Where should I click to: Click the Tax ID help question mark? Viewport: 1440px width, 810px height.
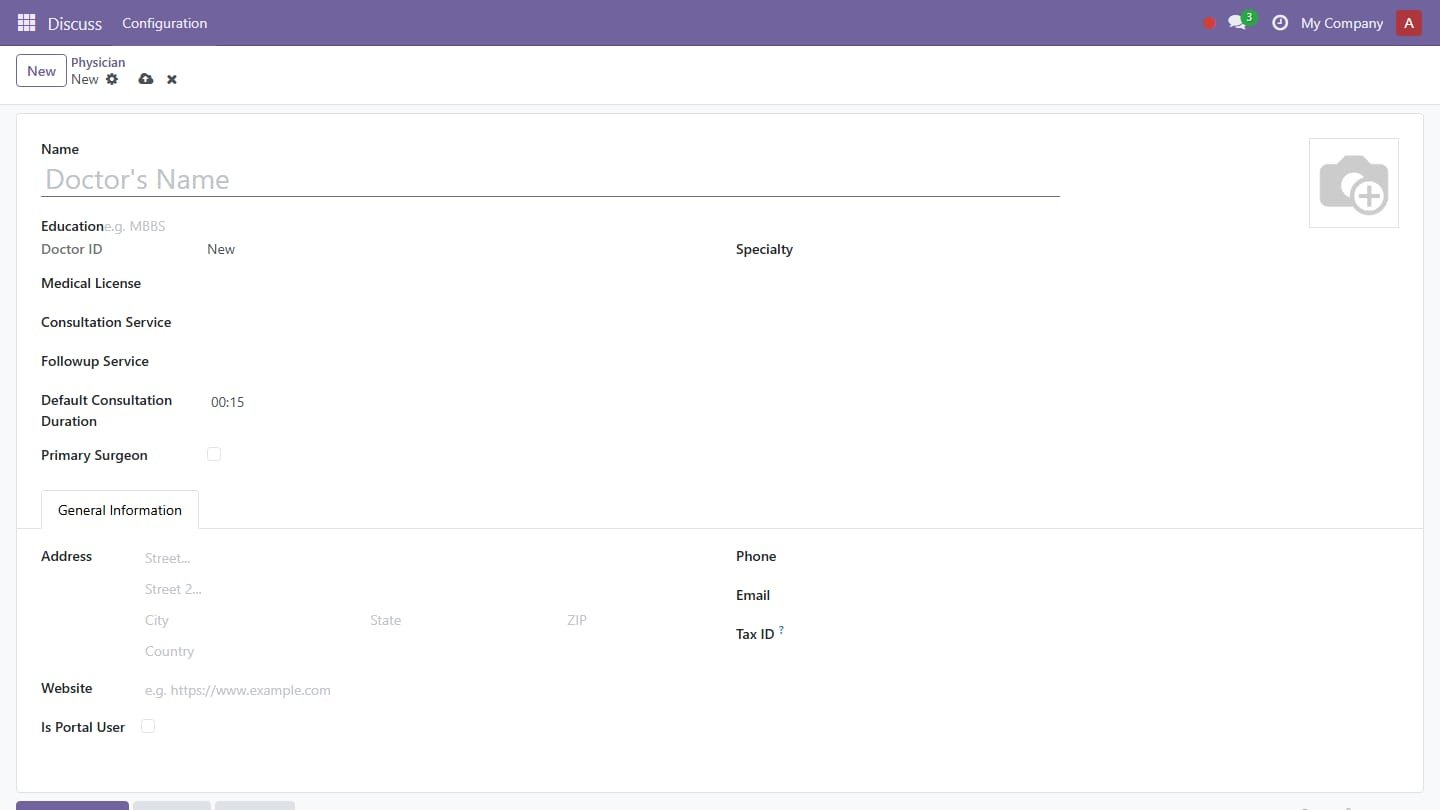(782, 630)
